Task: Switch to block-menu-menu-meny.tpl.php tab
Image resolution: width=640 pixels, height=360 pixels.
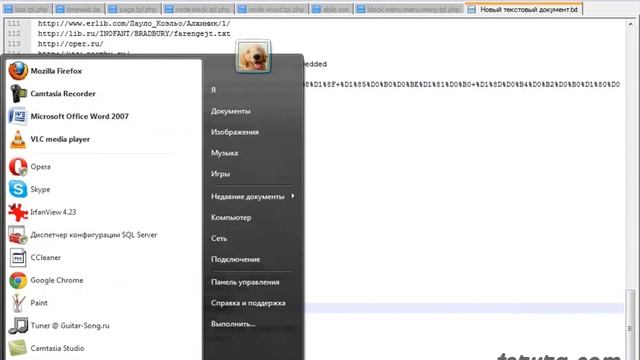Action: [x=409, y=9]
